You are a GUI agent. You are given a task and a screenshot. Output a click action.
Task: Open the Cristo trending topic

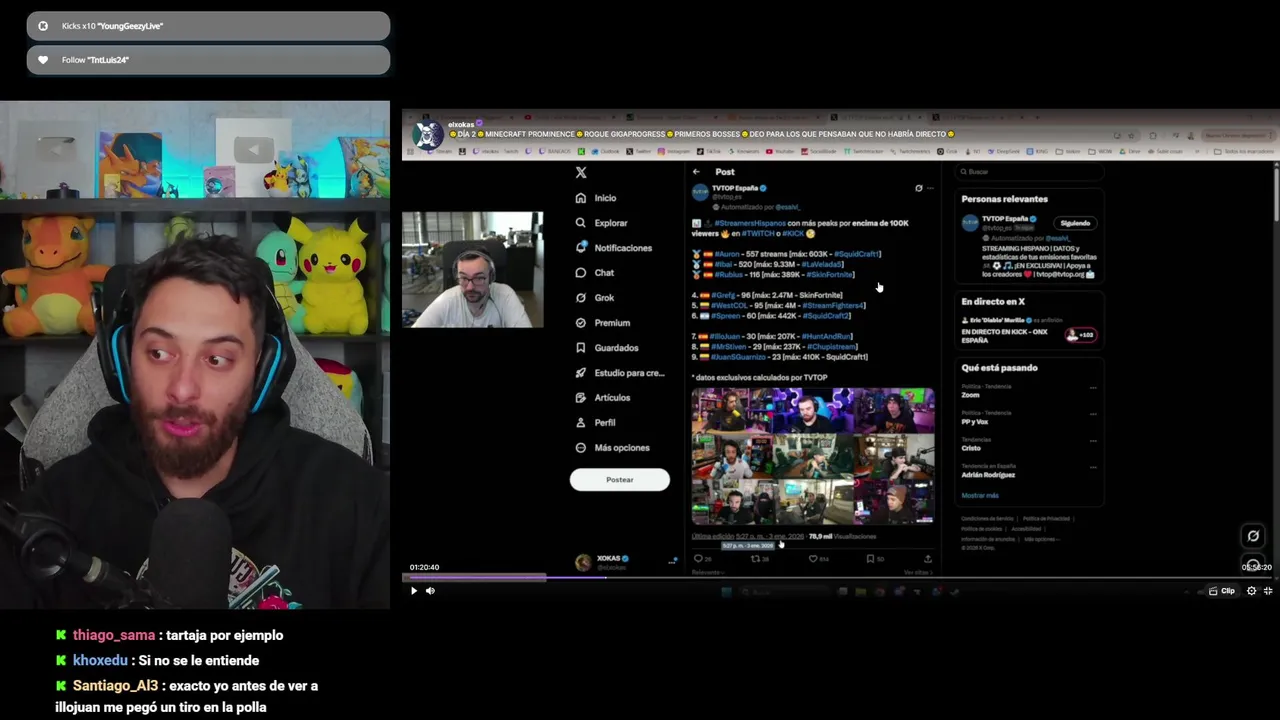1030,444
